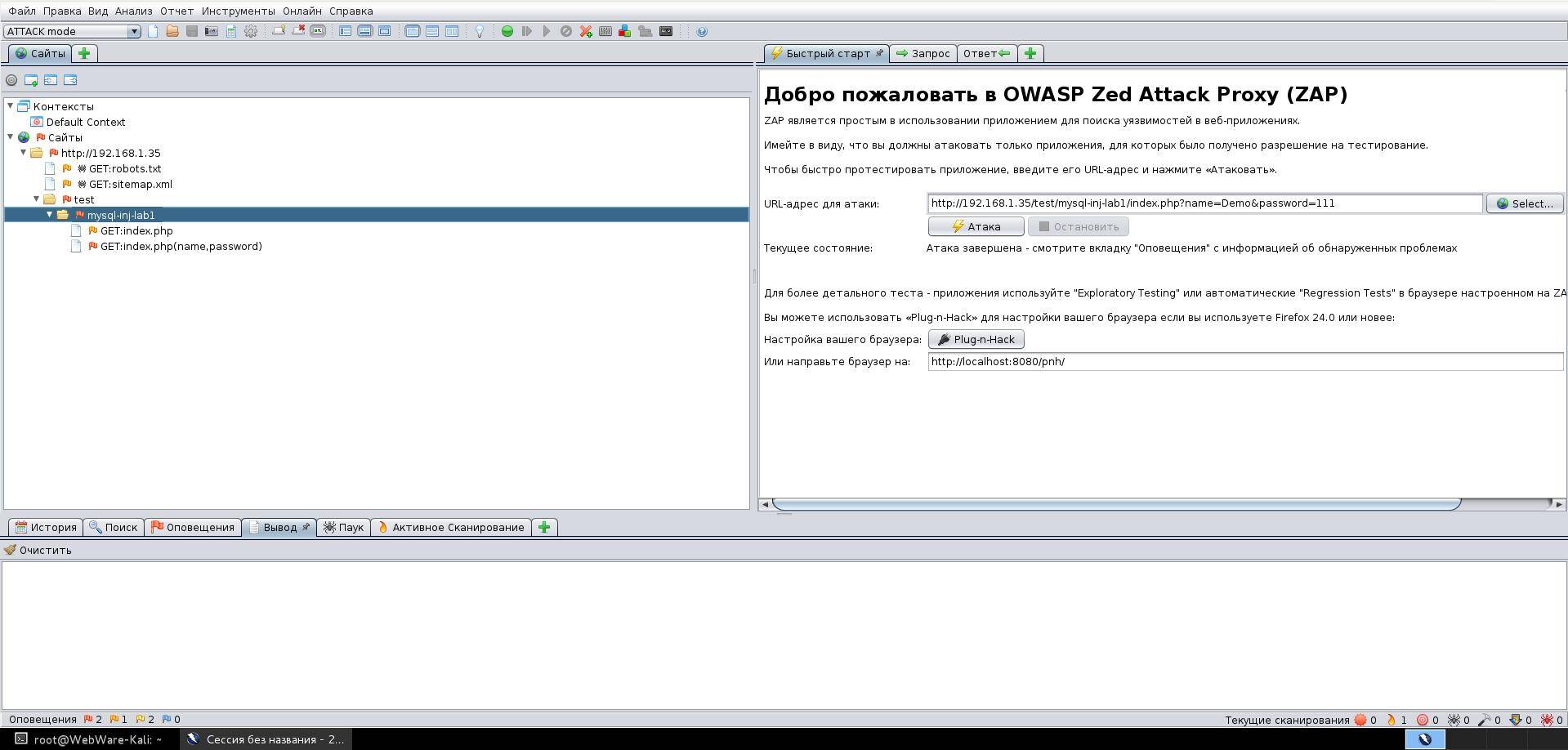Switch to the Поиск tab

click(114, 527)
